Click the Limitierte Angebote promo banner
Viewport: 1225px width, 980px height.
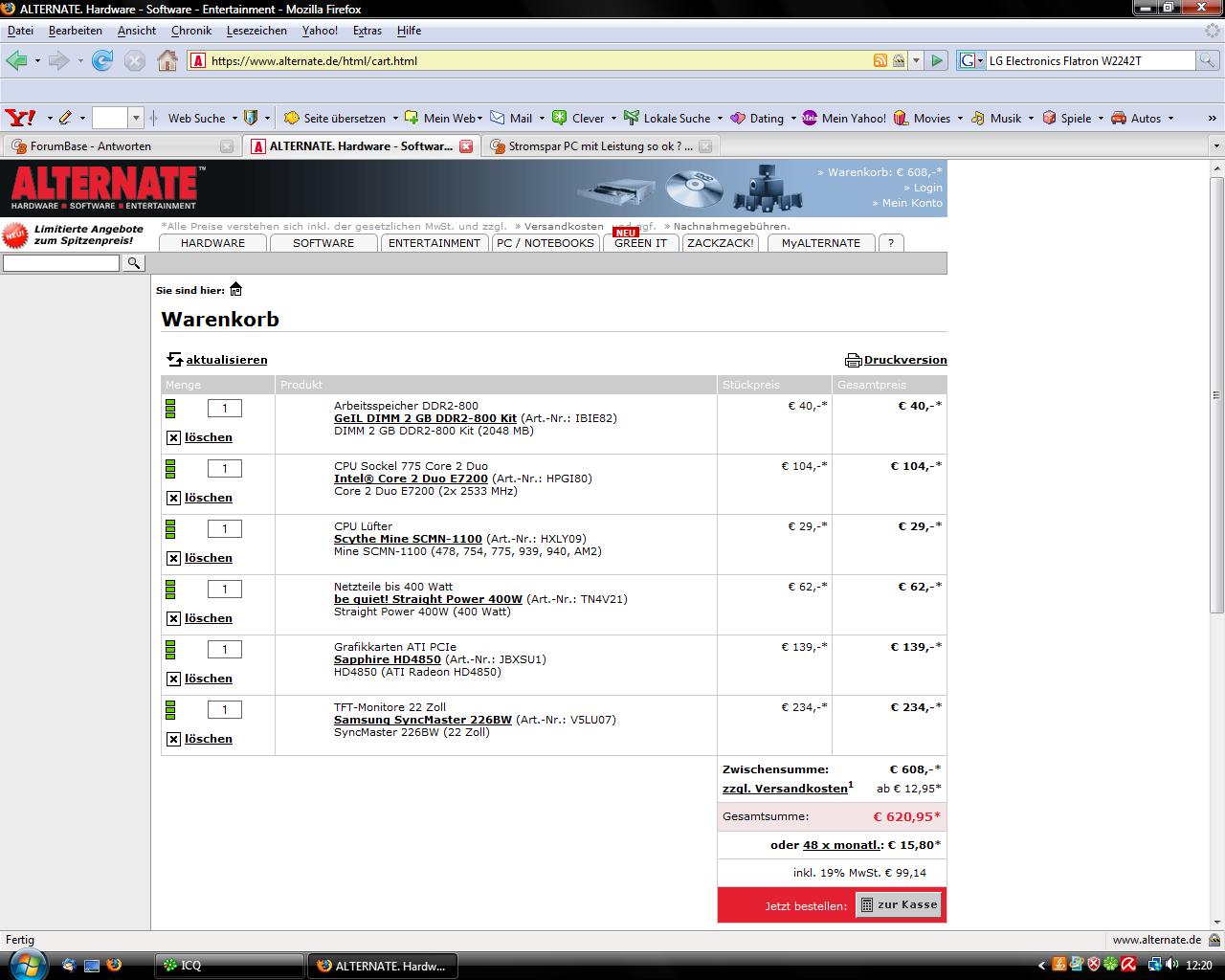pyautogui.click(x=74, y=234)
